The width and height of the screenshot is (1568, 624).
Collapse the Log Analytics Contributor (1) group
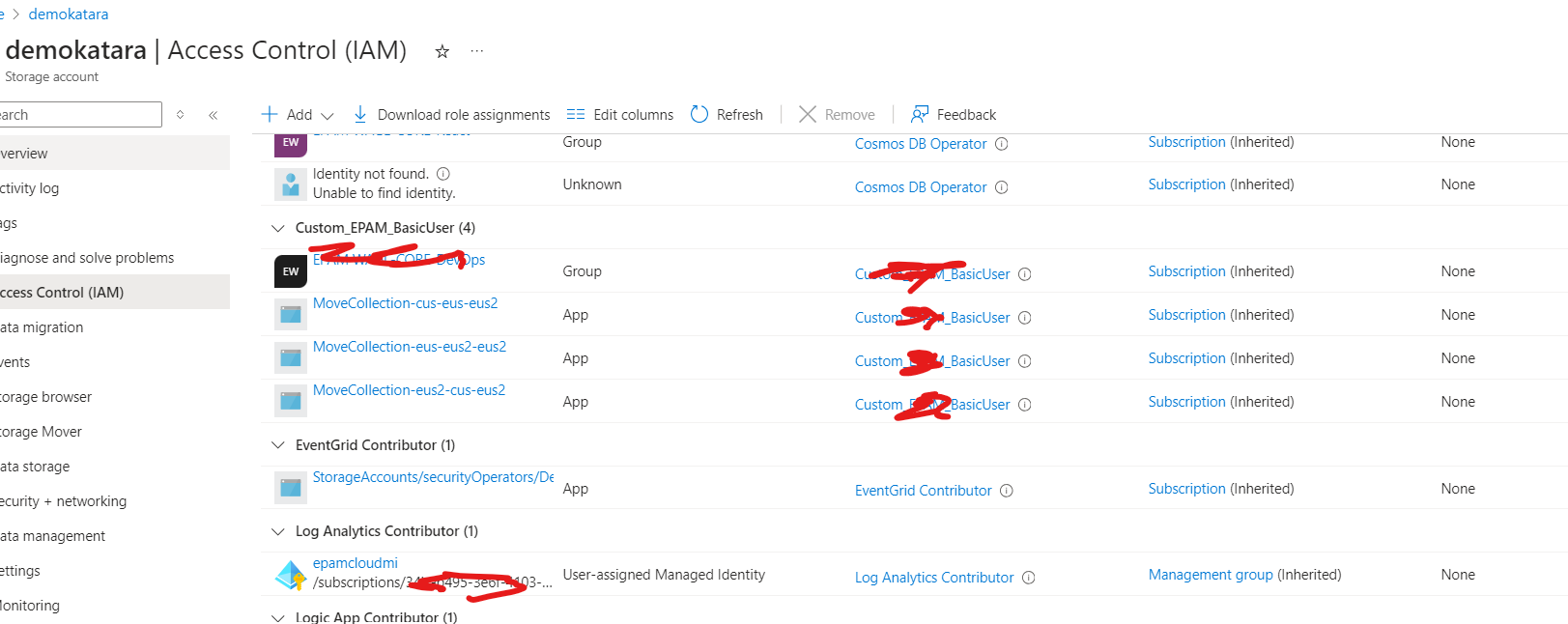[x=278, y=531]
